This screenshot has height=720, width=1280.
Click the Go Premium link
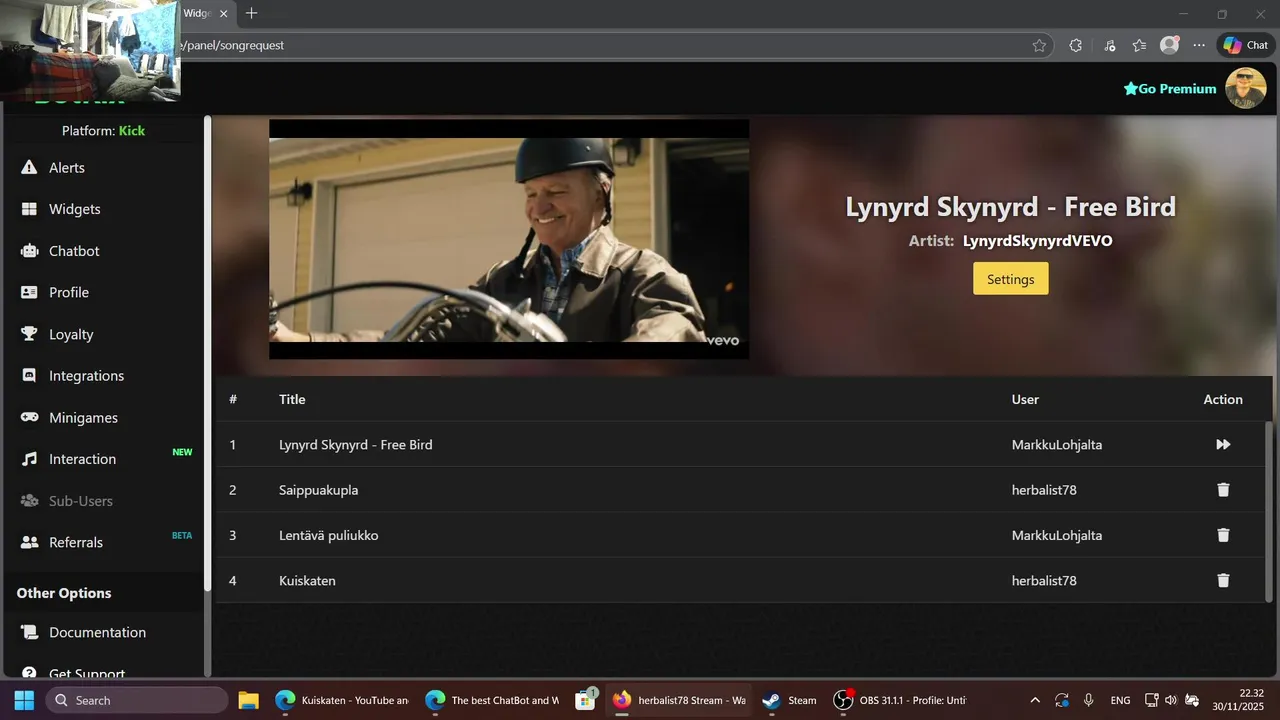[1169, 88]
